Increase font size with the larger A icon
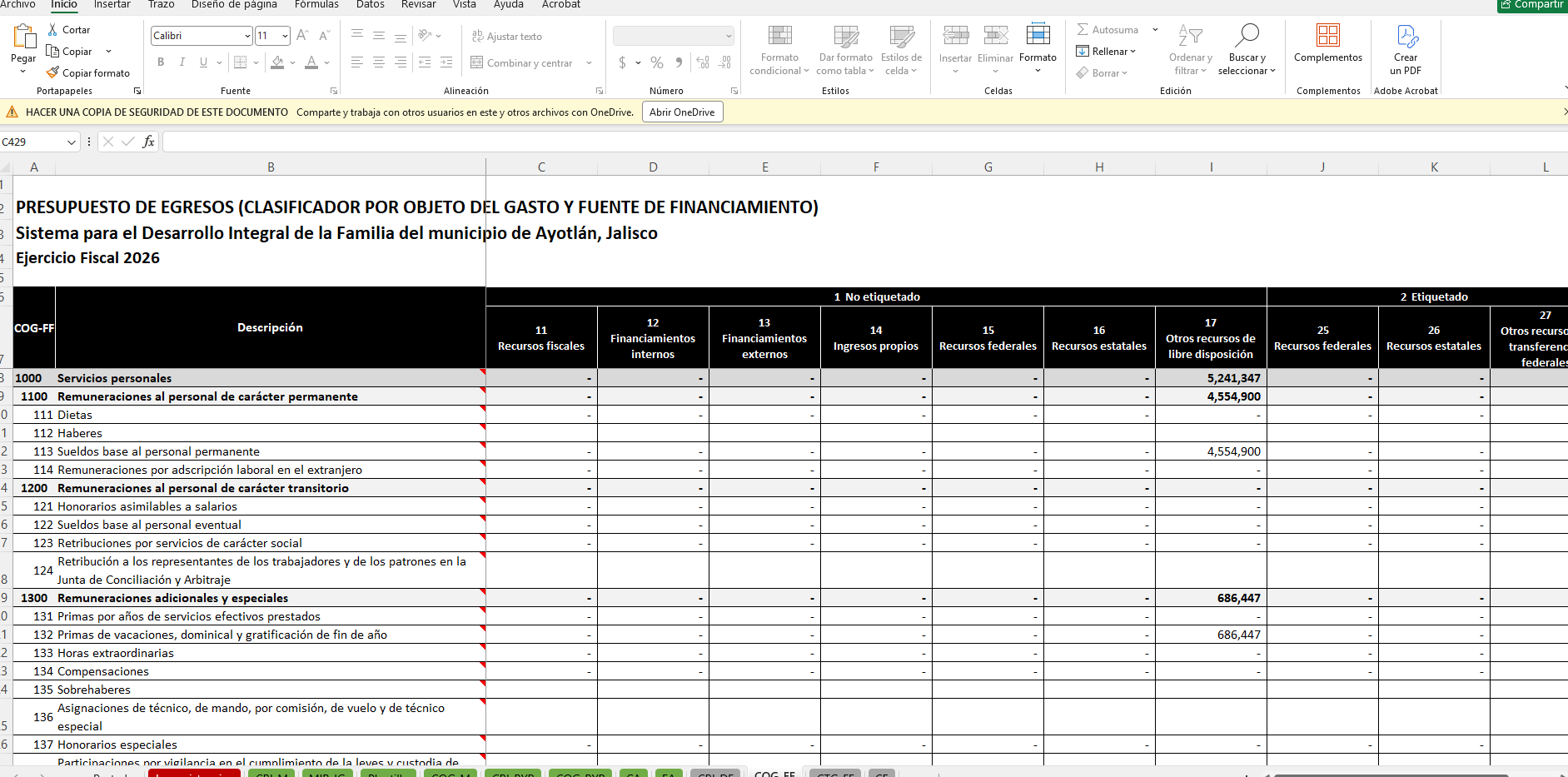Screen dimensions: 1568x777 tap(302, 36)
